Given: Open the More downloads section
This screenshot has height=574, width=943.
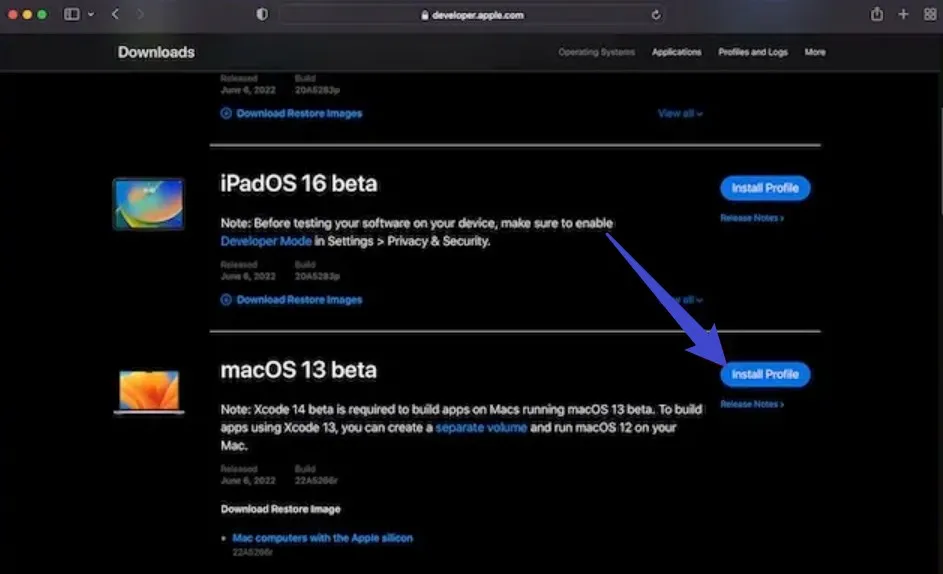Looking at the screenshot, I should [x=815, y=52].
